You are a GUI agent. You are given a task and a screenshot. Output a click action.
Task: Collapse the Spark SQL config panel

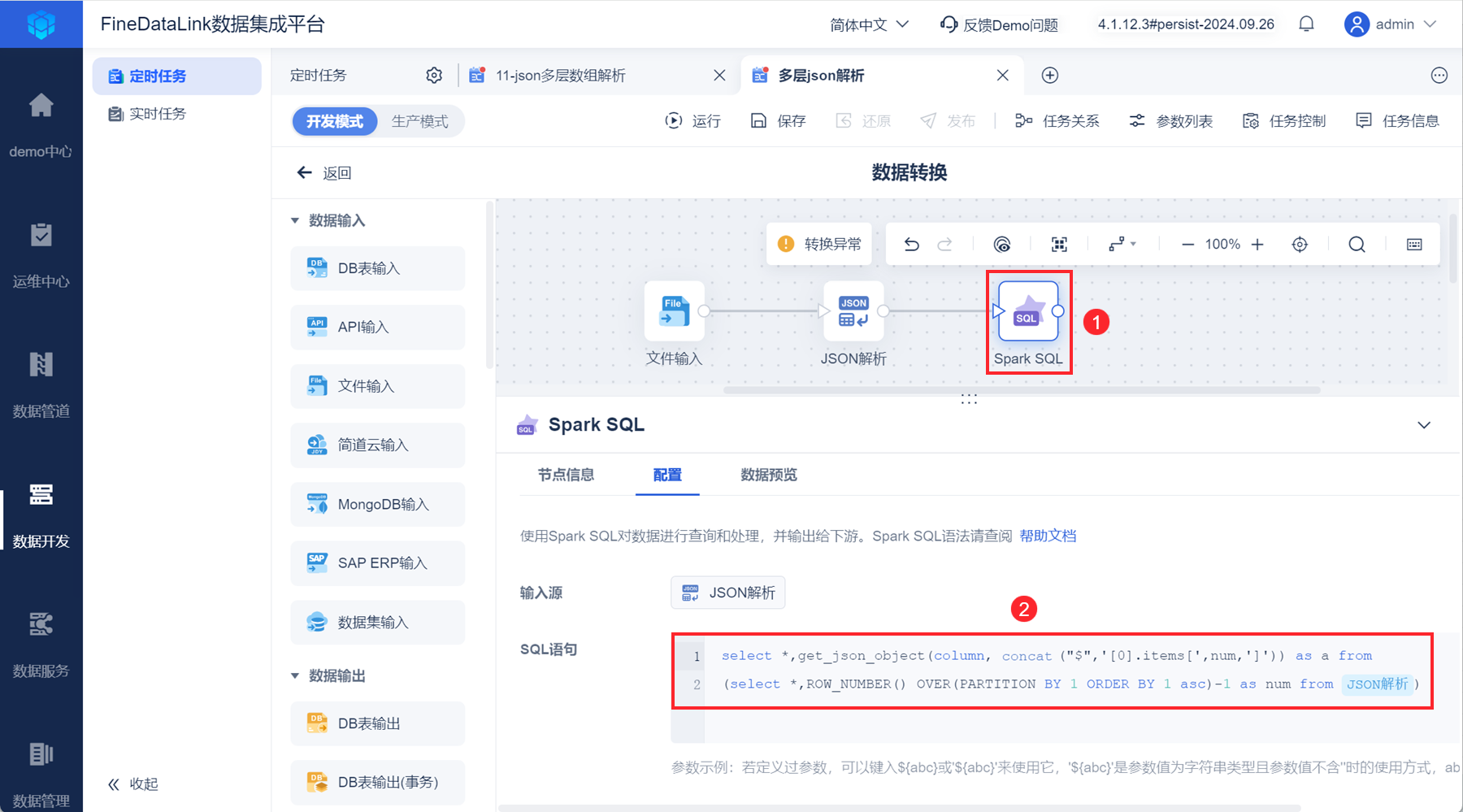[1424, 425]
